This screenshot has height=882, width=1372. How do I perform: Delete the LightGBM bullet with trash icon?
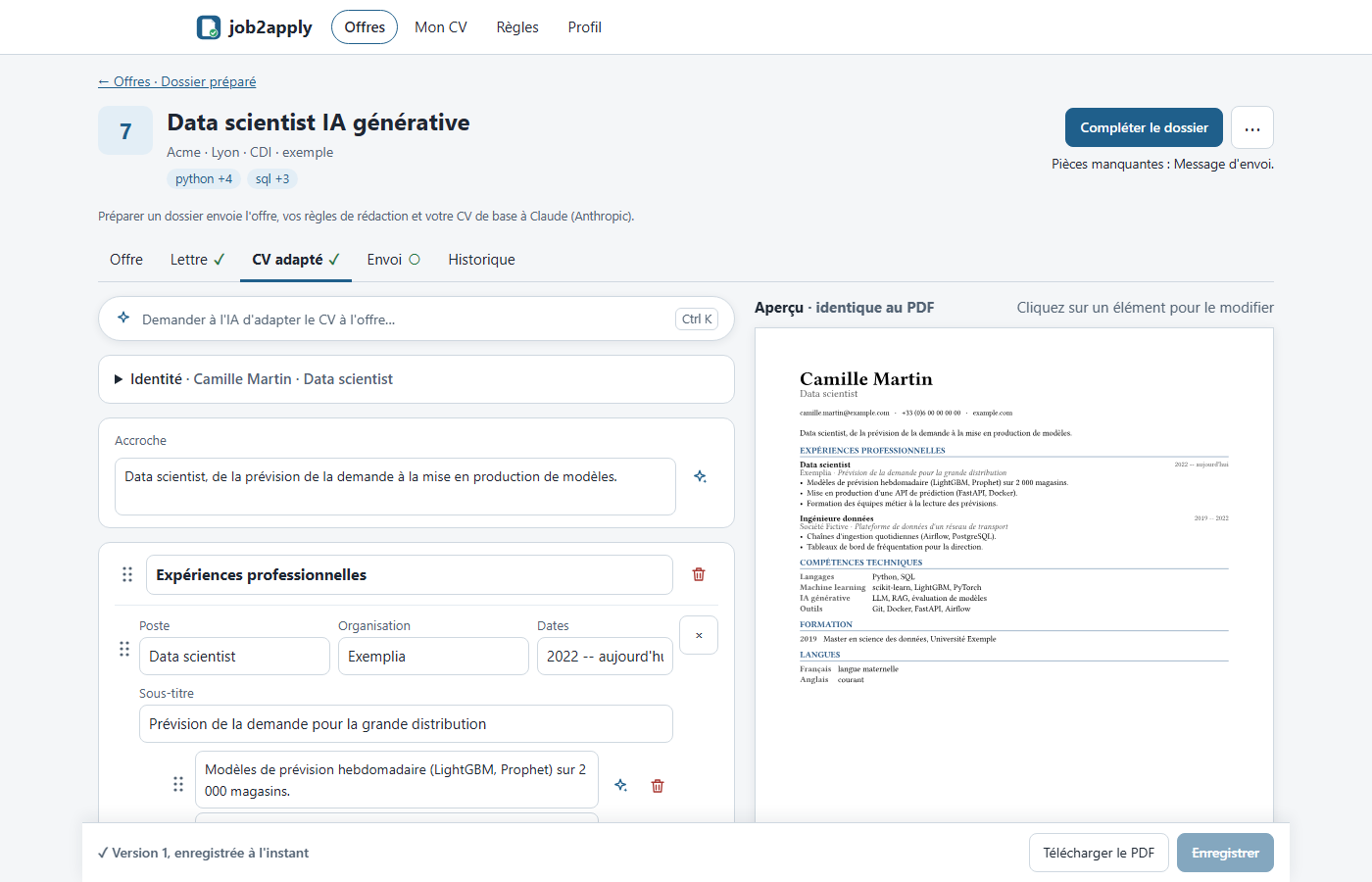point(658,786)
